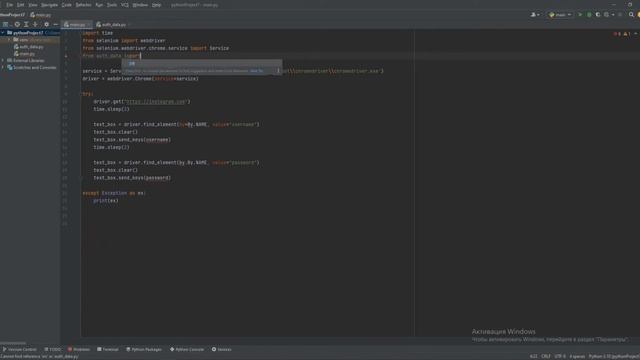This screenshot has width=640, height=360.
Task: Close the main.py editor tab
Action: point(89,25)
